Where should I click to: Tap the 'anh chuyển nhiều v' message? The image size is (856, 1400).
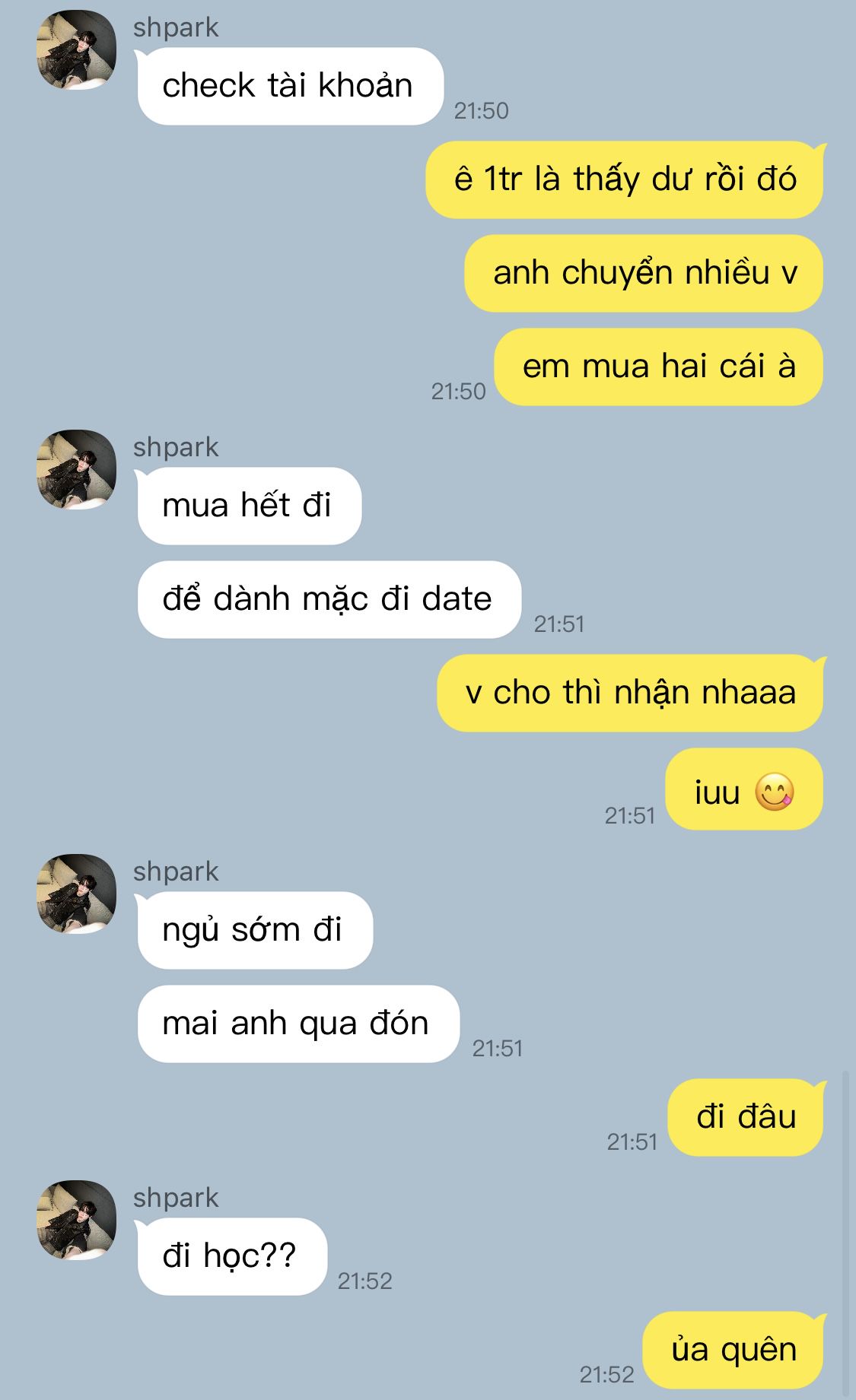644,273
